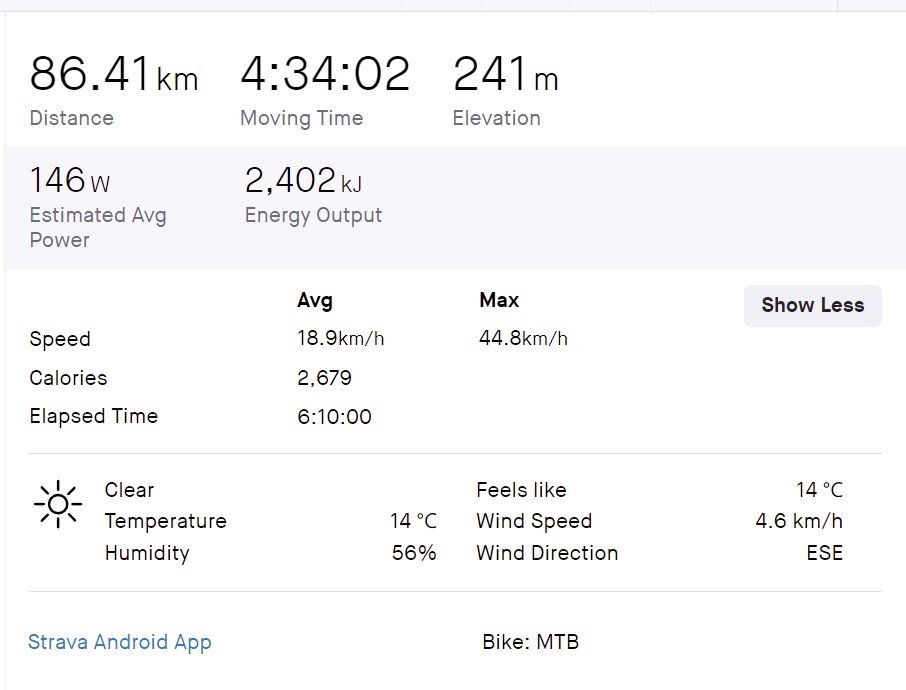Collapse stats with the Show Less button
This screenshot has width=906, height=690.
[x=812, y=306]
